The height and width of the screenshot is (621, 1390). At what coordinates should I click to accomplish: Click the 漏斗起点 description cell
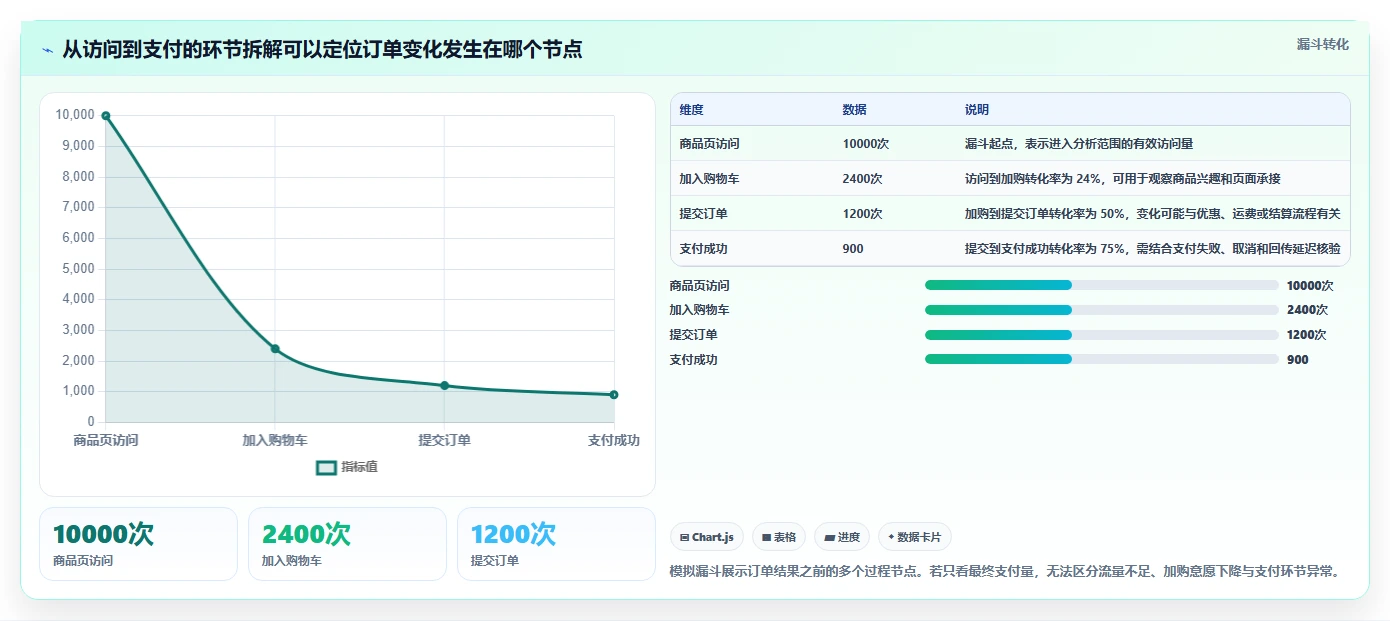pyautogui.click(x=1079, y=144)
